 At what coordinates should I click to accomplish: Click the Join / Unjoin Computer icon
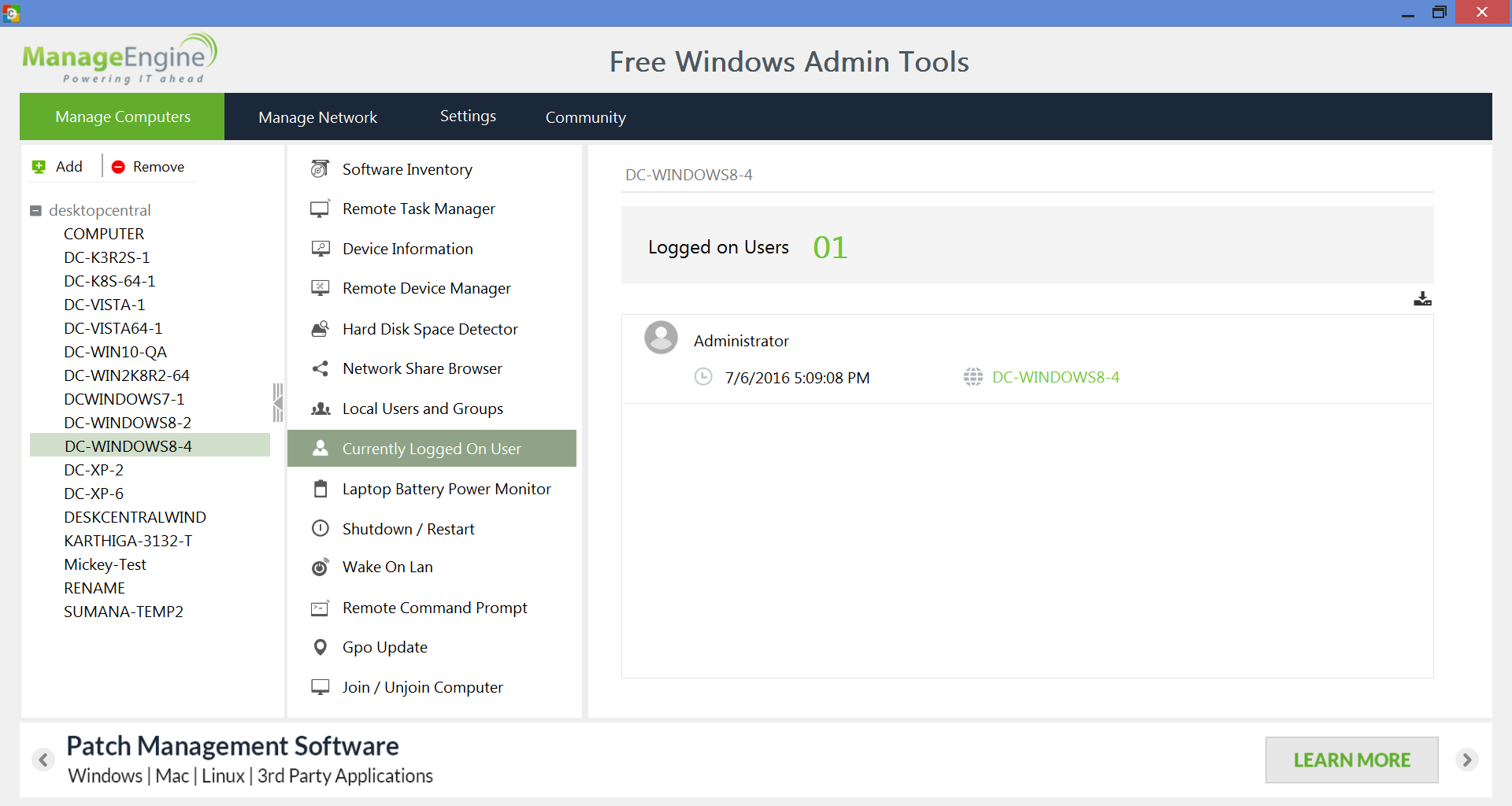coord(320,686)
